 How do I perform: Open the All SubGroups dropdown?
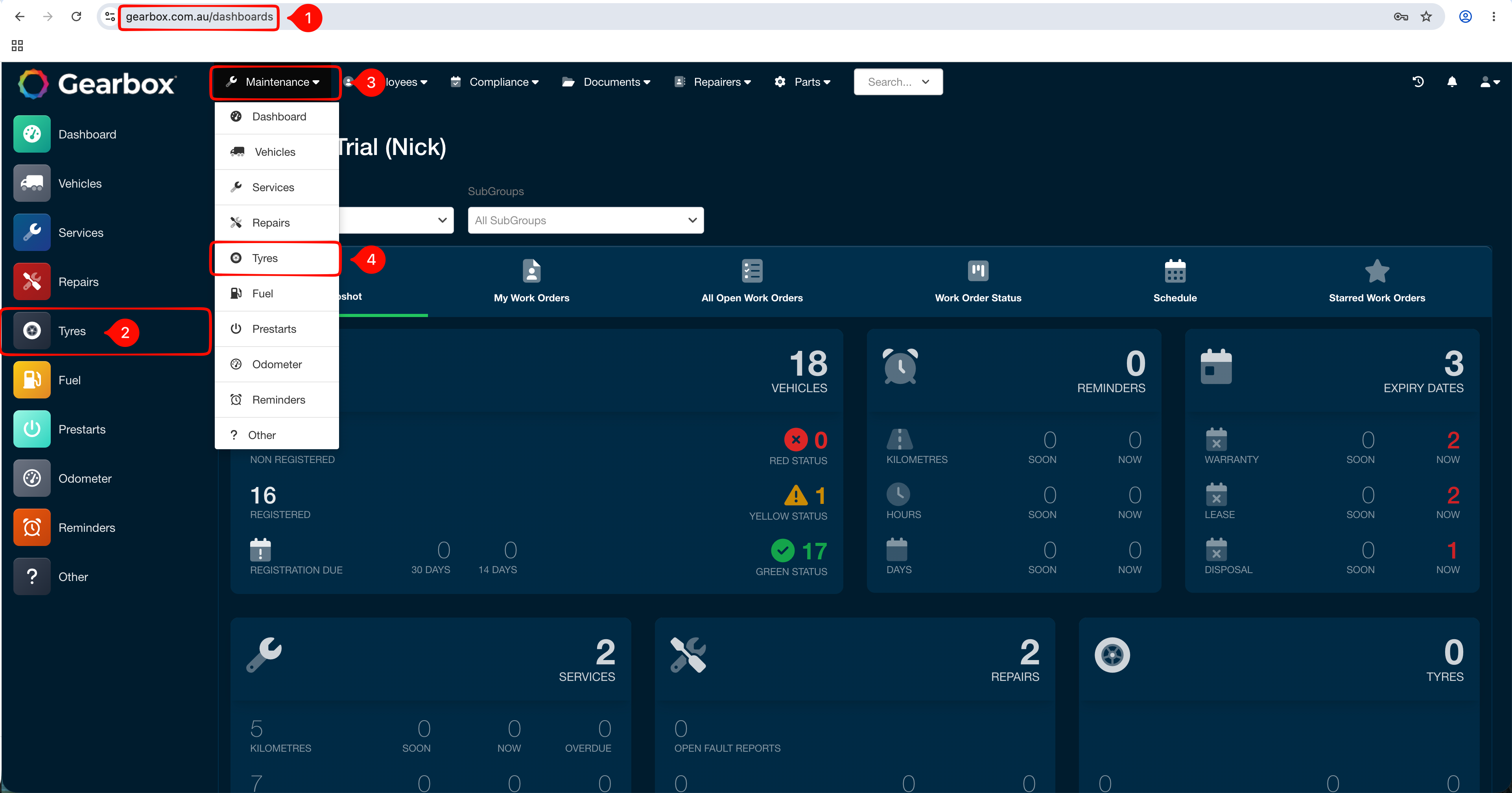(585, 220)
